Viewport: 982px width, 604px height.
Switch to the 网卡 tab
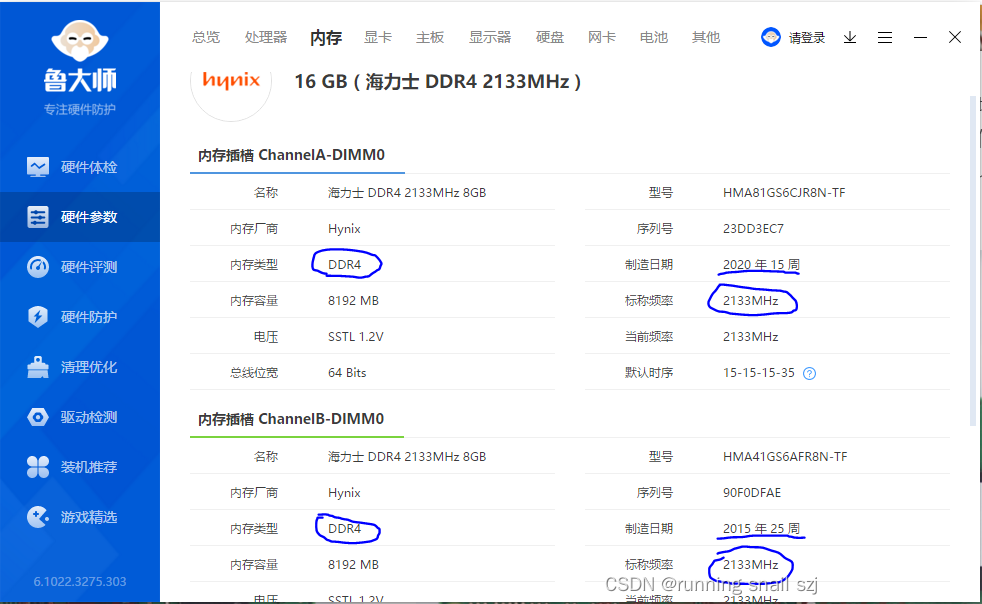coord(602,38)
